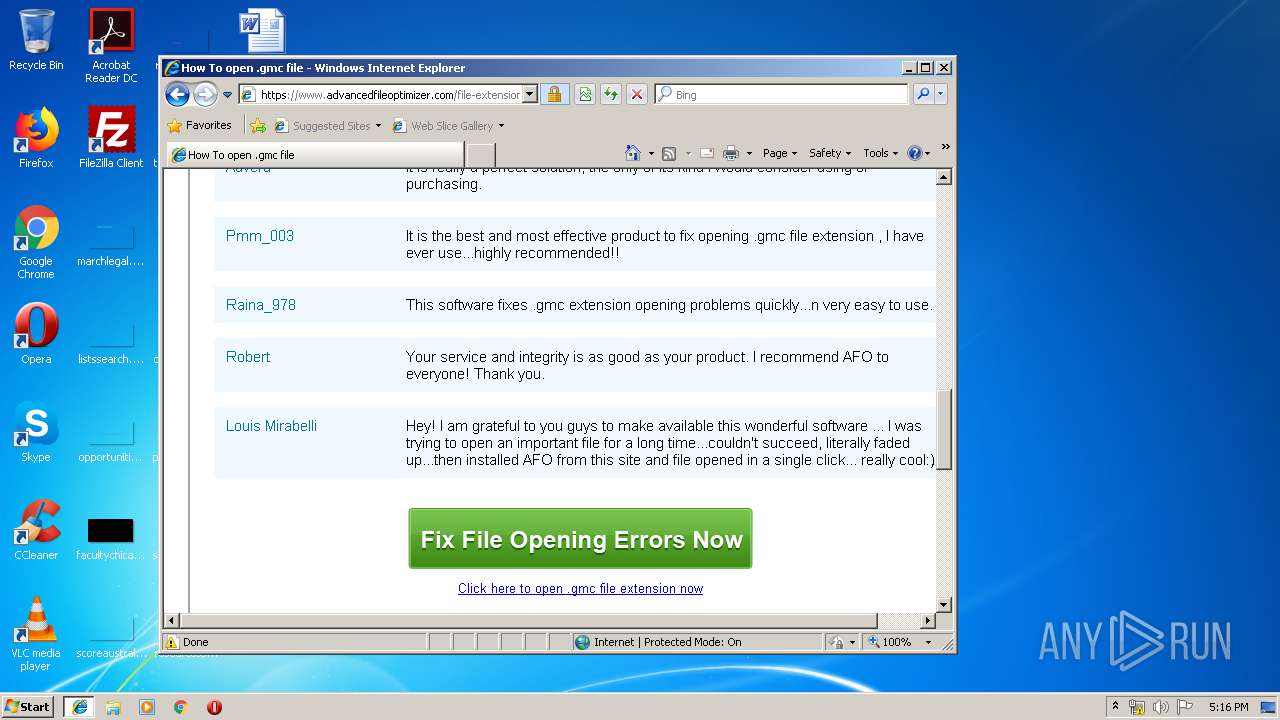This screenshot has height=720, width=1280.
Task: Open the Start menu
Action: tap(27, 706)
